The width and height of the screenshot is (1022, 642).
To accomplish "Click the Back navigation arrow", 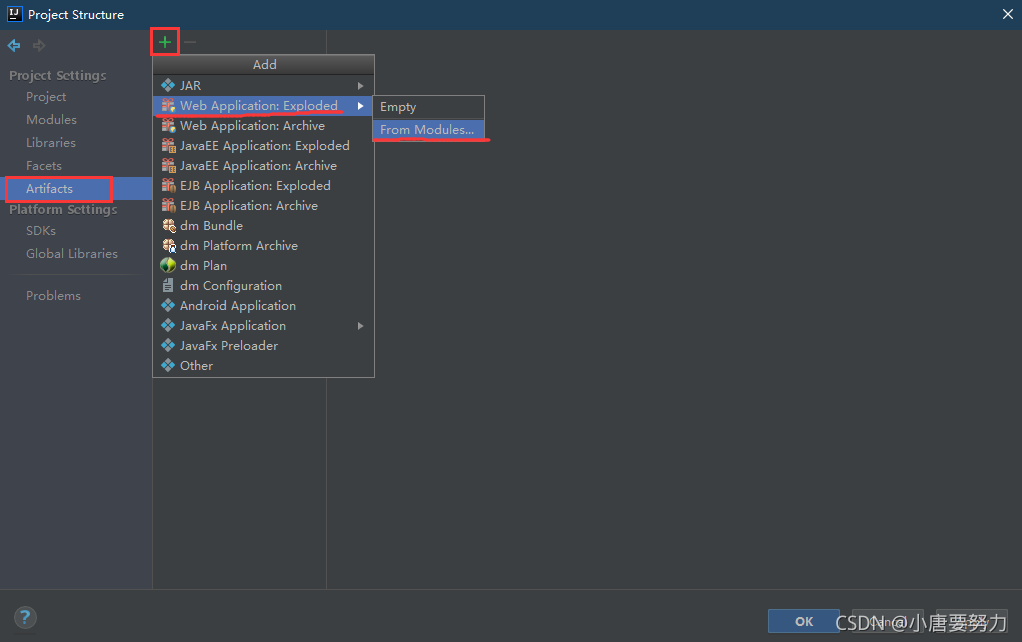I will tap(14, 46).
